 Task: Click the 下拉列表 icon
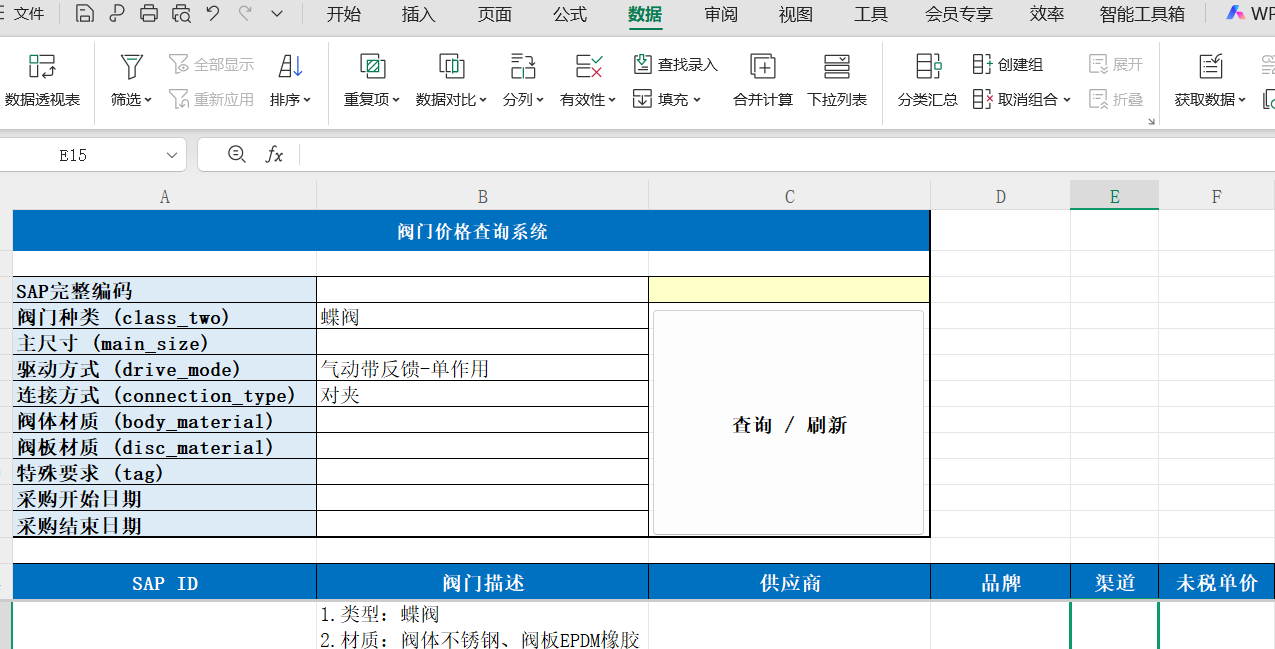837,67
